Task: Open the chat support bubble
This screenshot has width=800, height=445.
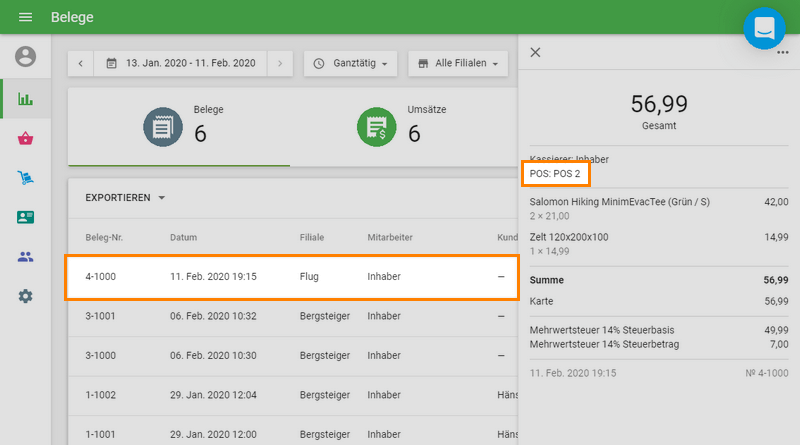Action: coord(764,28)
